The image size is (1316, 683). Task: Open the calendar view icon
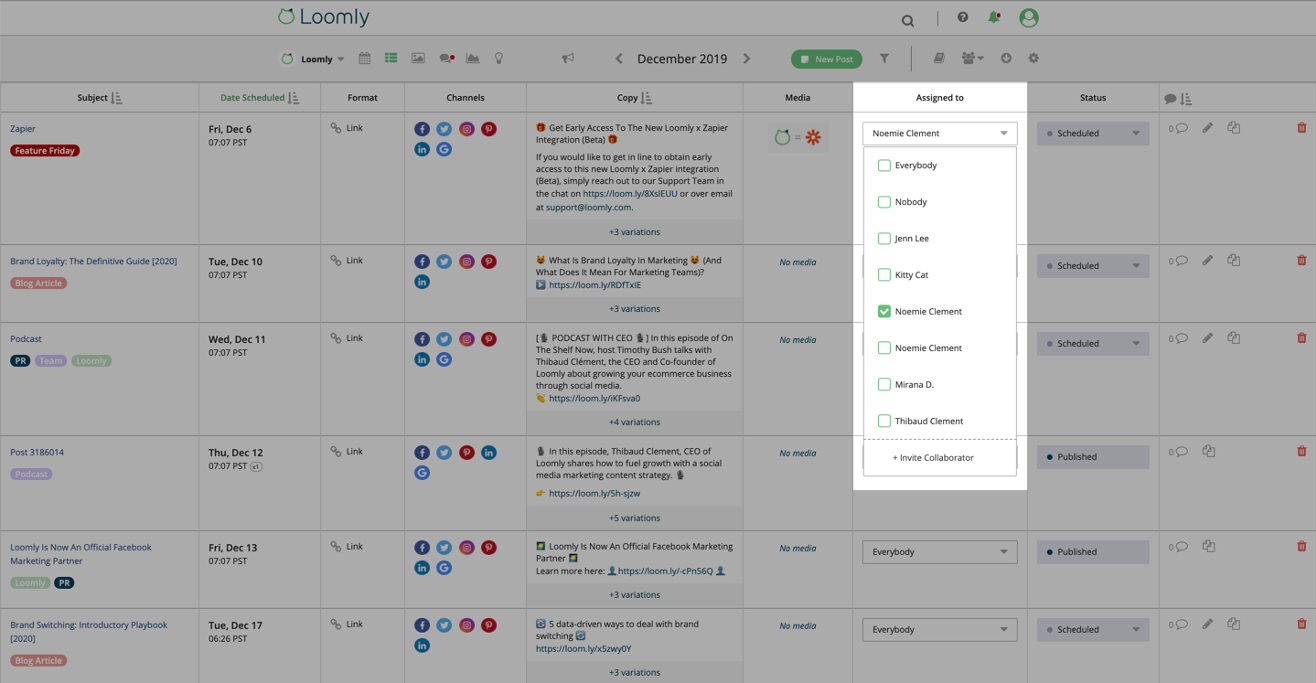tap(364, 59)
